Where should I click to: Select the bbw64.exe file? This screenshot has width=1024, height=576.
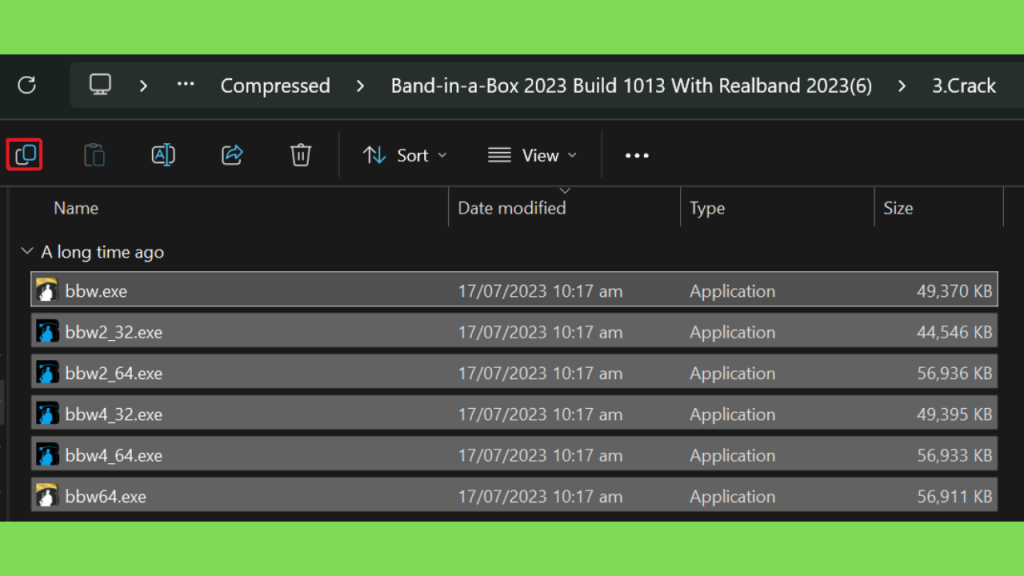pyautogui.click(x=514, y=496)
